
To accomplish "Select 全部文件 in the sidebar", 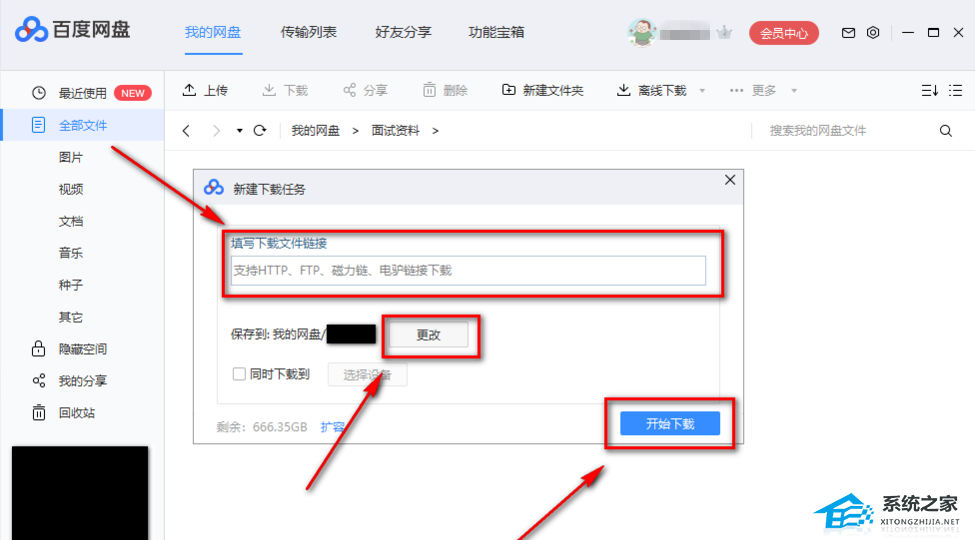I will click(83, 125).
